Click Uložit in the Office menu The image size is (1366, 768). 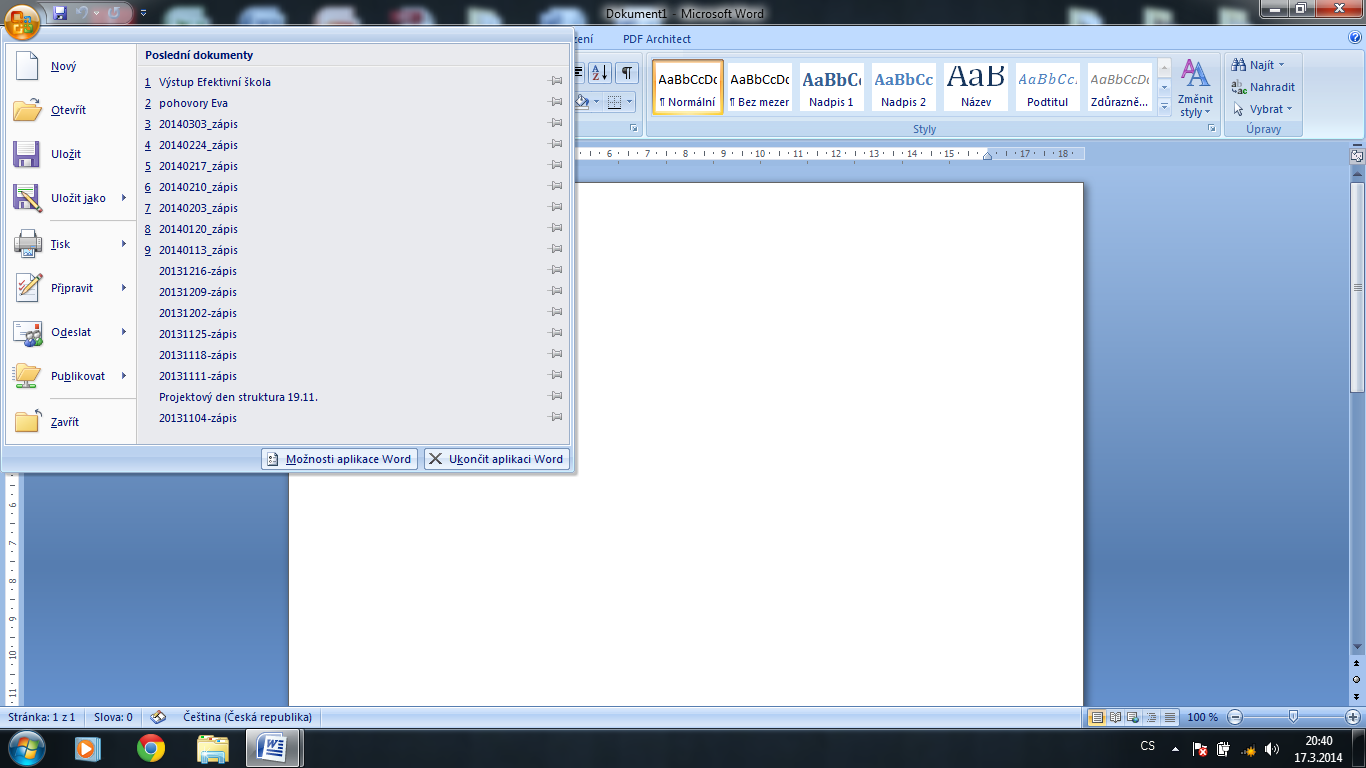point(70,154)
